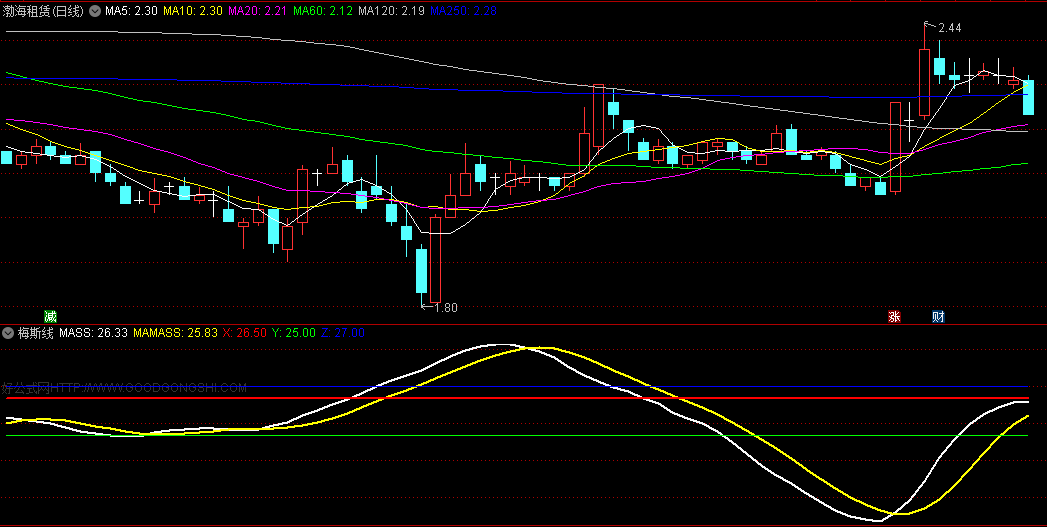Image resolution: width=1047 pixels, height=527 pixels.
Task: Click the blue 财 event marker
Action: 938,317
